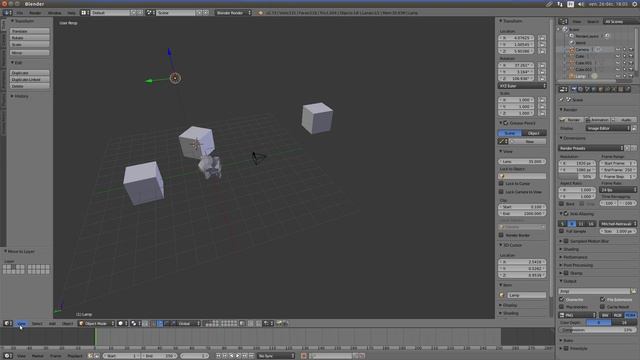This screenshot has height=360, width=640.
Task: Click the Camera object icon in Outliner
Action: click(571, 49)
